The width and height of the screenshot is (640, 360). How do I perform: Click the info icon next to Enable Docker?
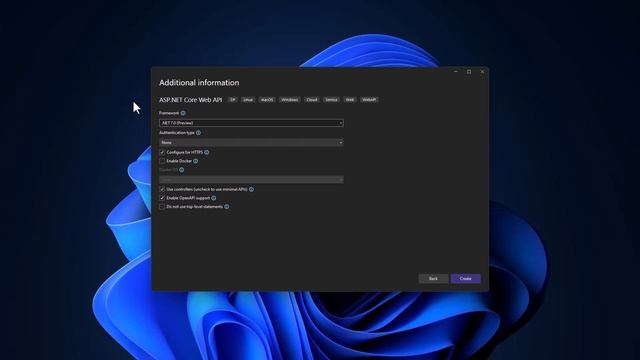196,161
